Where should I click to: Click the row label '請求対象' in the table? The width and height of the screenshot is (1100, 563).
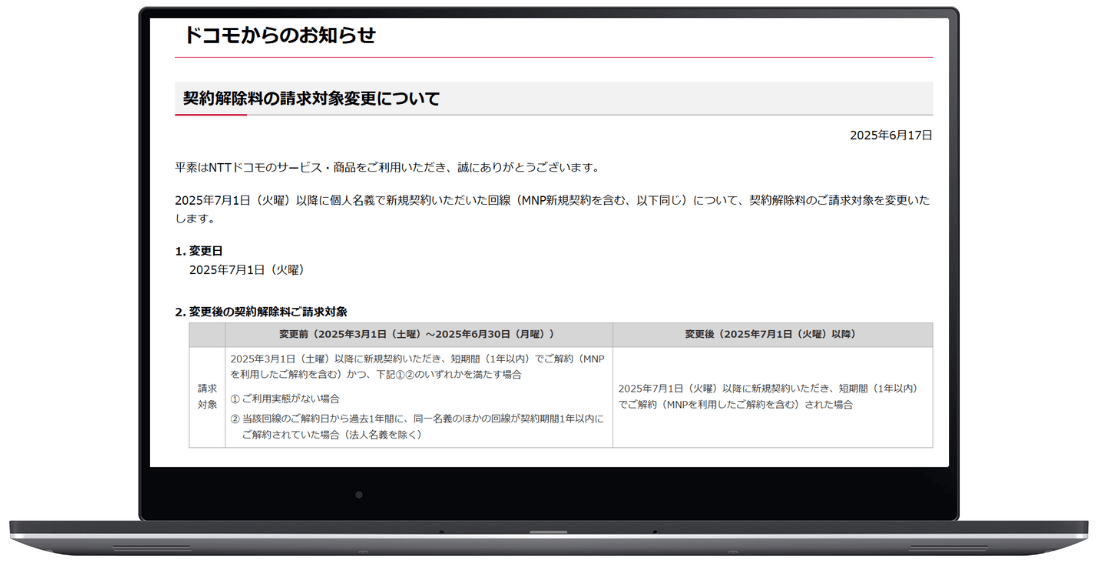207,396
